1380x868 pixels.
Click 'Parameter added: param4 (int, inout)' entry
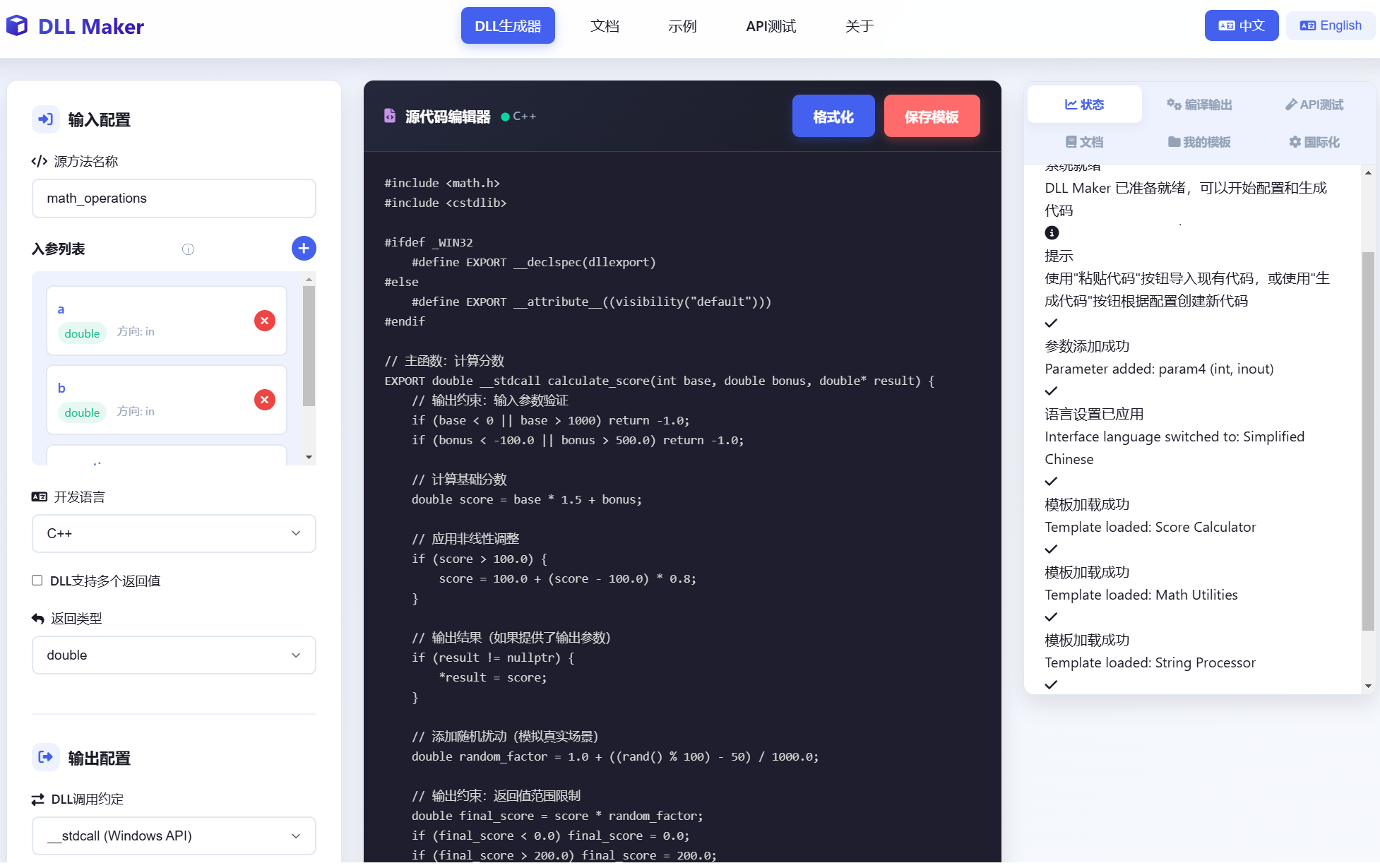coord(1159,369)
